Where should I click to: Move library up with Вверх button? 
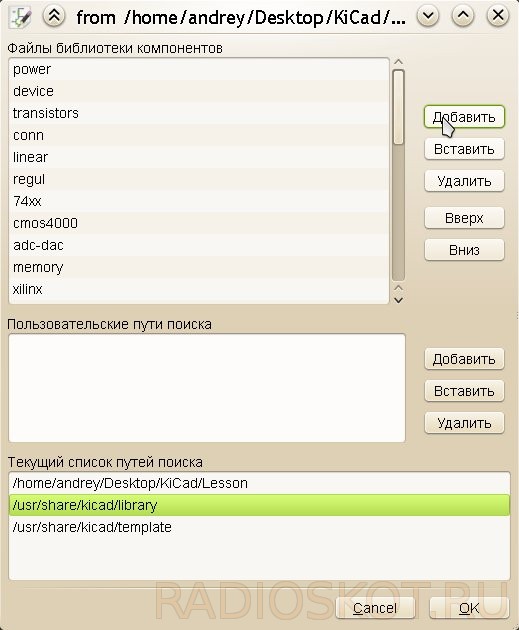464,218
